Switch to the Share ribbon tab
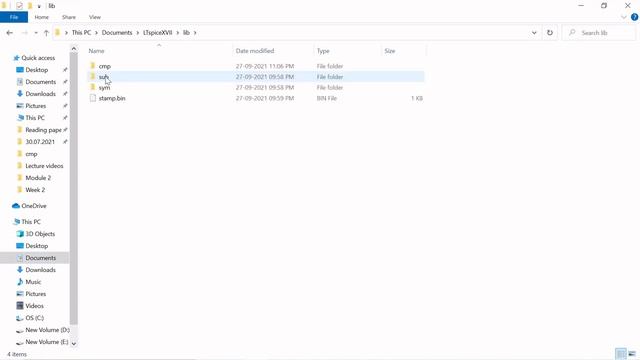Screen dimensions: 640x360 point(69,17)
